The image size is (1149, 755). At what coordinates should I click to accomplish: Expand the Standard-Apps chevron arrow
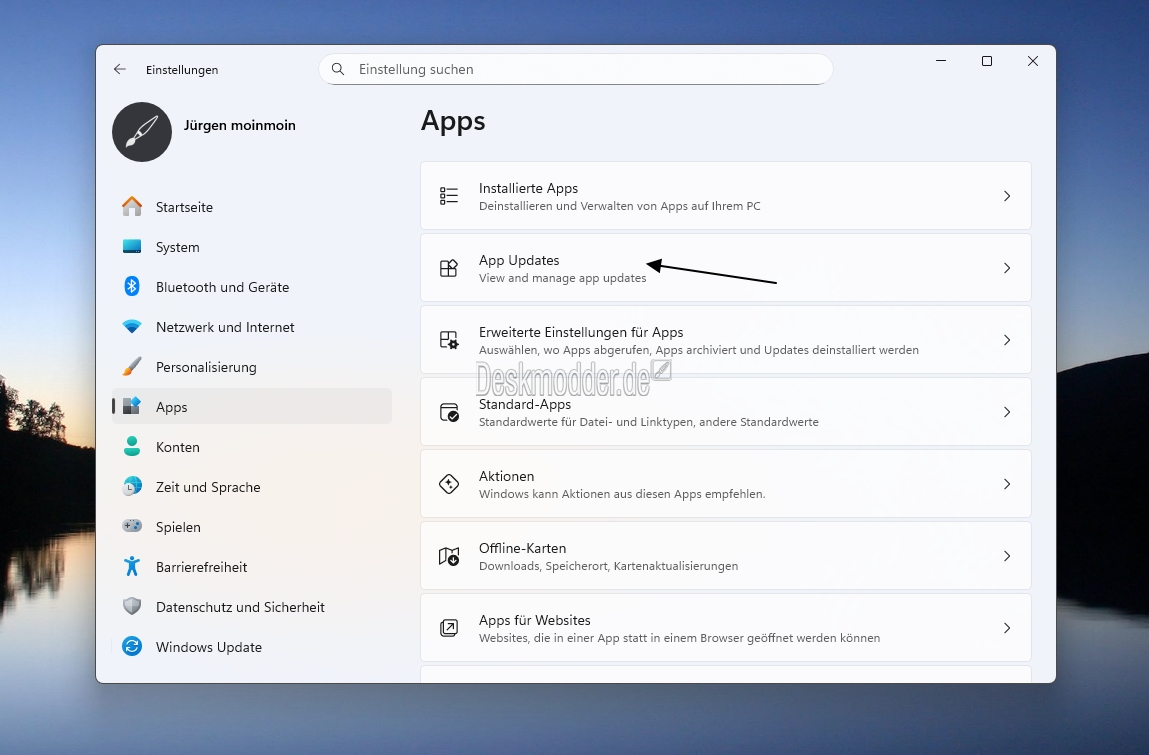(1007, 412)
